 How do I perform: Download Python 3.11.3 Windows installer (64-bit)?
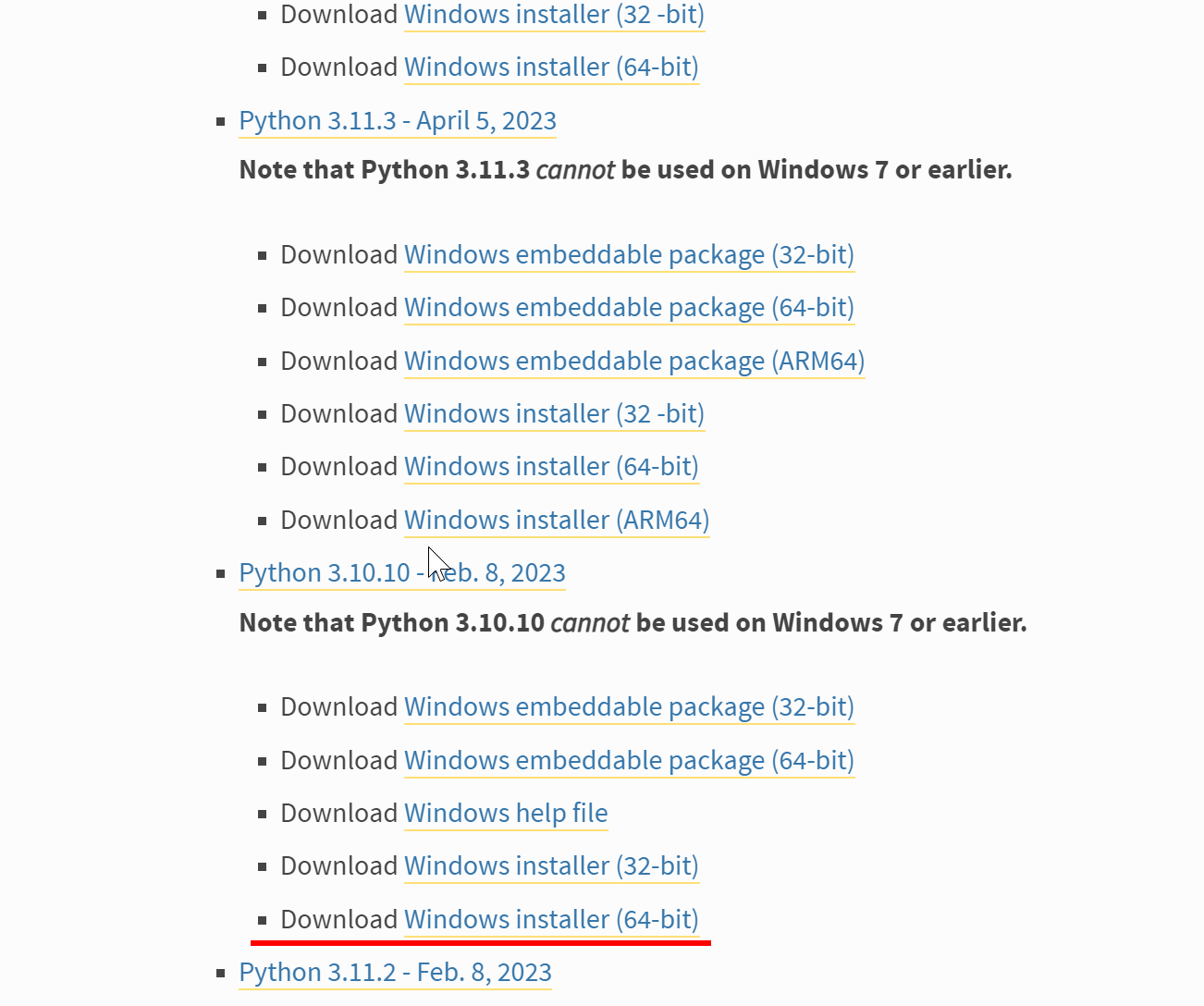pyautogui.click(x=551, y=467)
